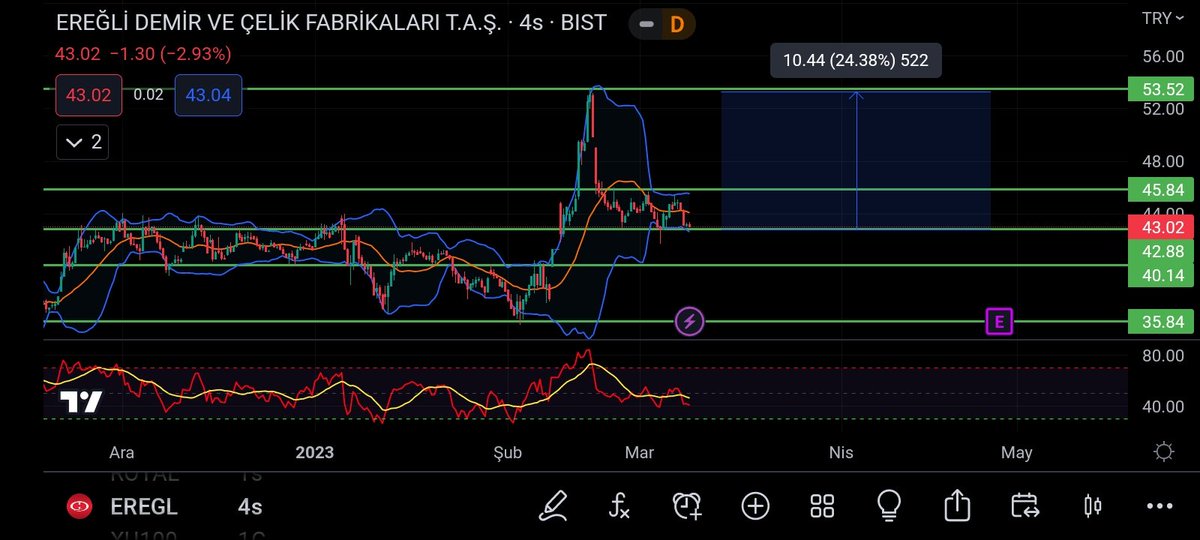1200x540 pixels.
Task: Tap the plus circle add icon
Action: (755, 505)
